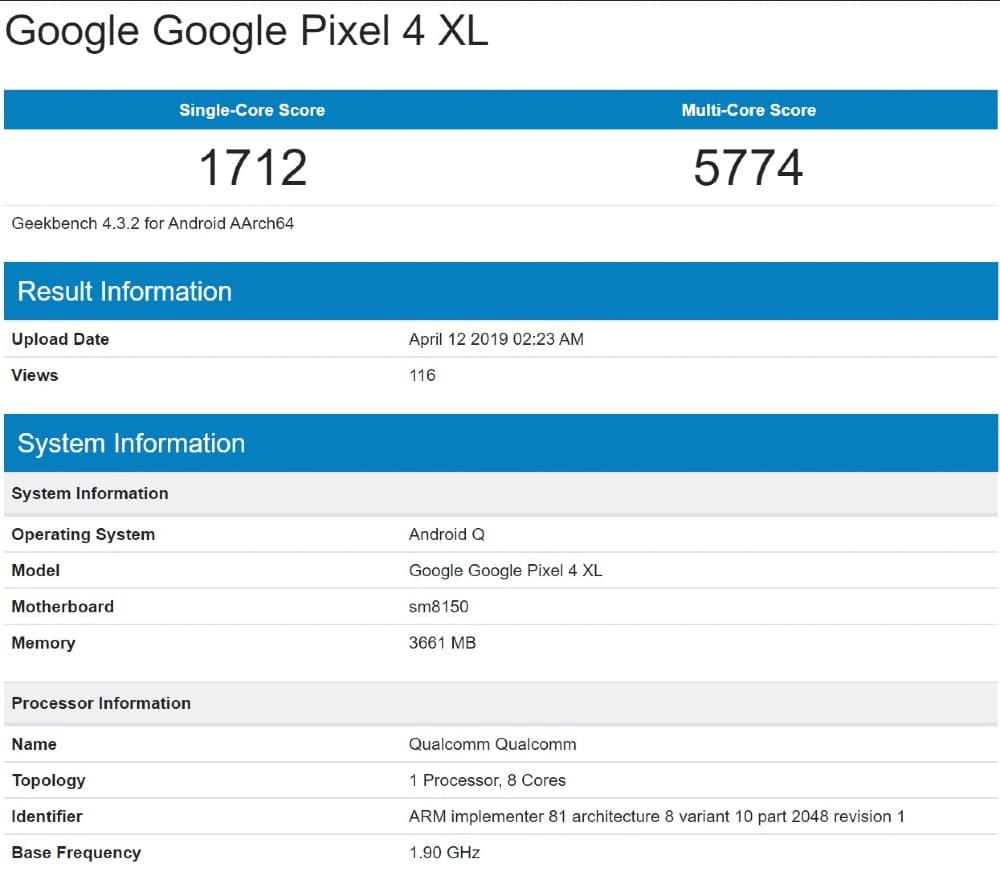Screen dimensions: 1000x880
Task: Select the motherboard value sm8150
Action: tap(438, 606)
